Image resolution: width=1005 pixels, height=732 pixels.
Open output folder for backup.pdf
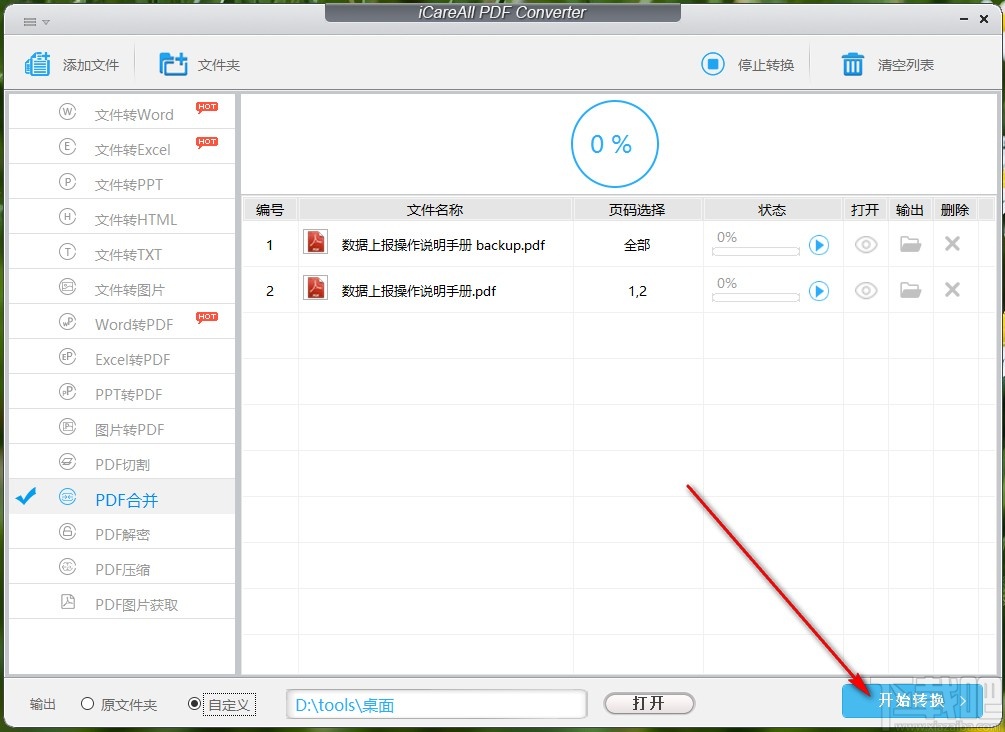point(910,244)
